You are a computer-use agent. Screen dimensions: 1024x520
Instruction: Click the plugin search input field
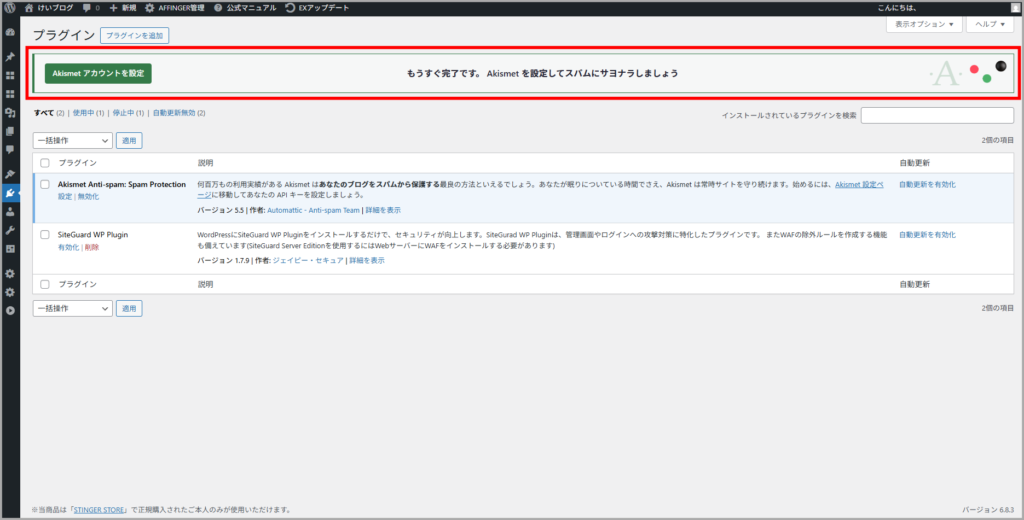pos(937,115)
